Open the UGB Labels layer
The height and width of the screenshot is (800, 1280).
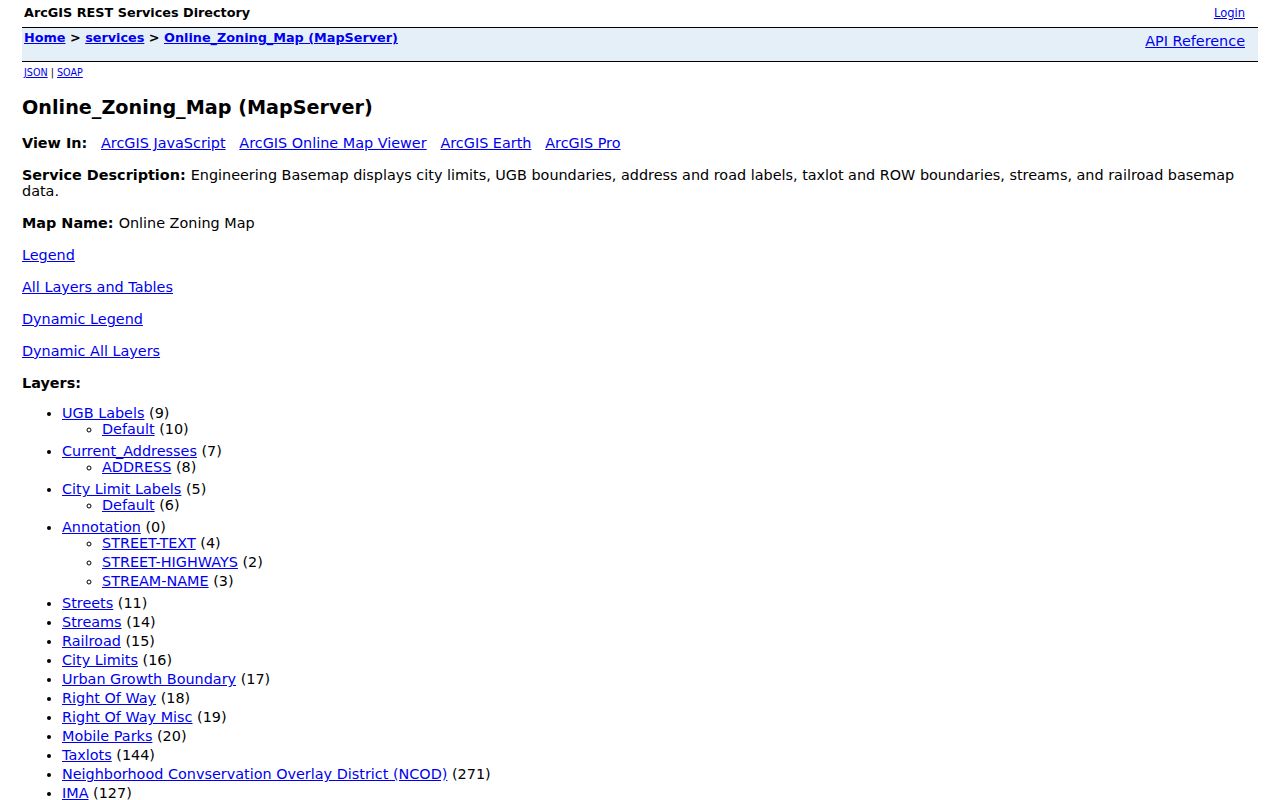(103, 413)
